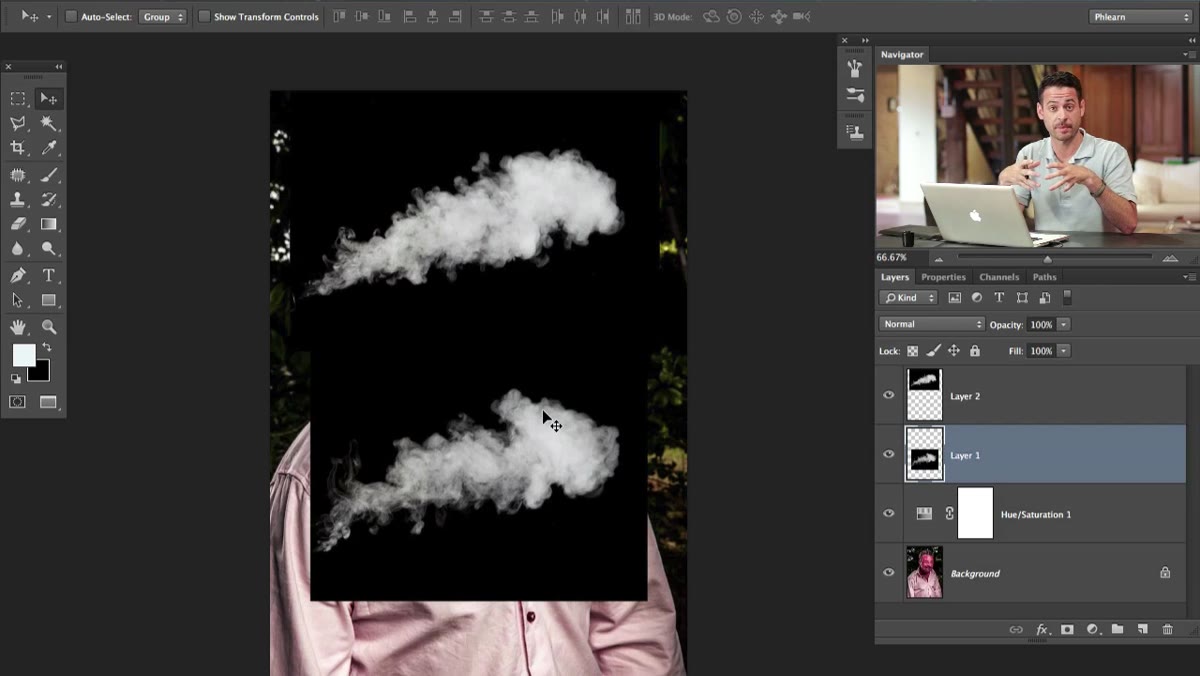Select the Crop tool
The height and width of the screenshot is (676, 1200).
pyautogui.click(x=18, y=148)
